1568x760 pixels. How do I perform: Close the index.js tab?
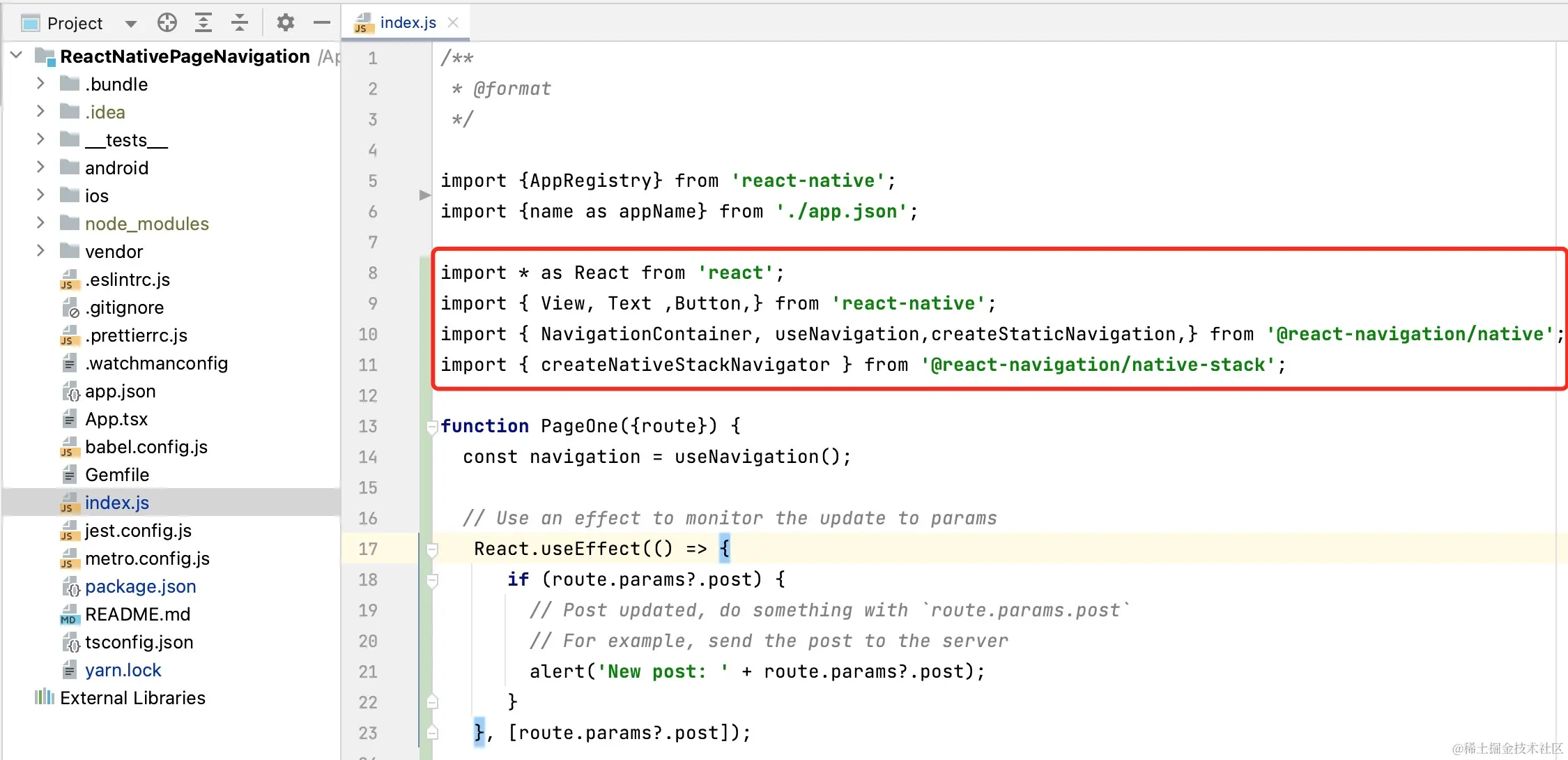(x=453, y=23)
